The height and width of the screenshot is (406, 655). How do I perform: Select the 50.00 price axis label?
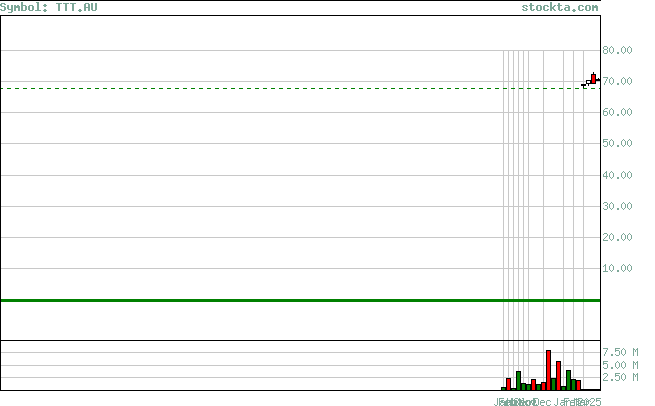tap(617, 143)
